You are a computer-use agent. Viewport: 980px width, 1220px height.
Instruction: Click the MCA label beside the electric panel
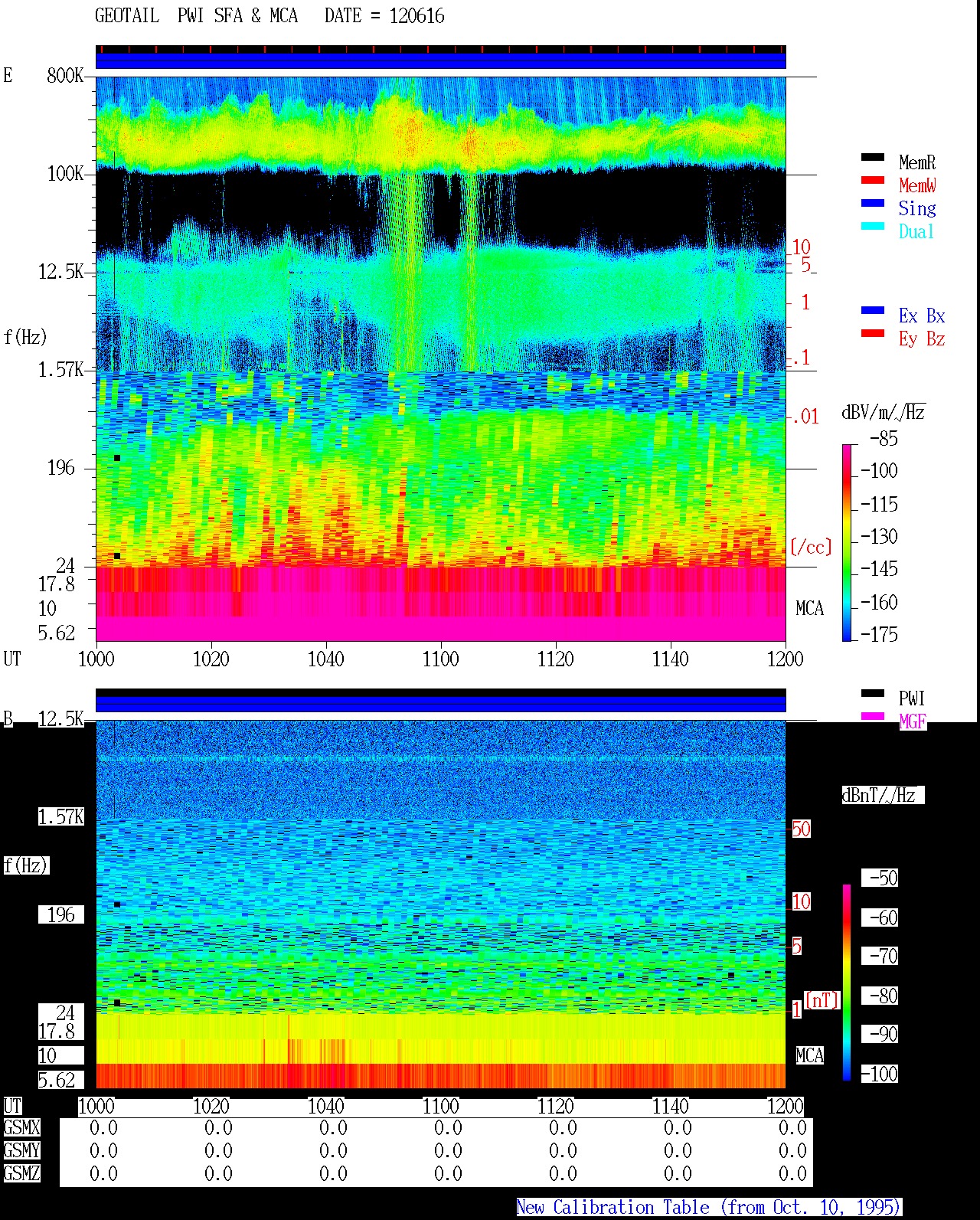(810, 609)
